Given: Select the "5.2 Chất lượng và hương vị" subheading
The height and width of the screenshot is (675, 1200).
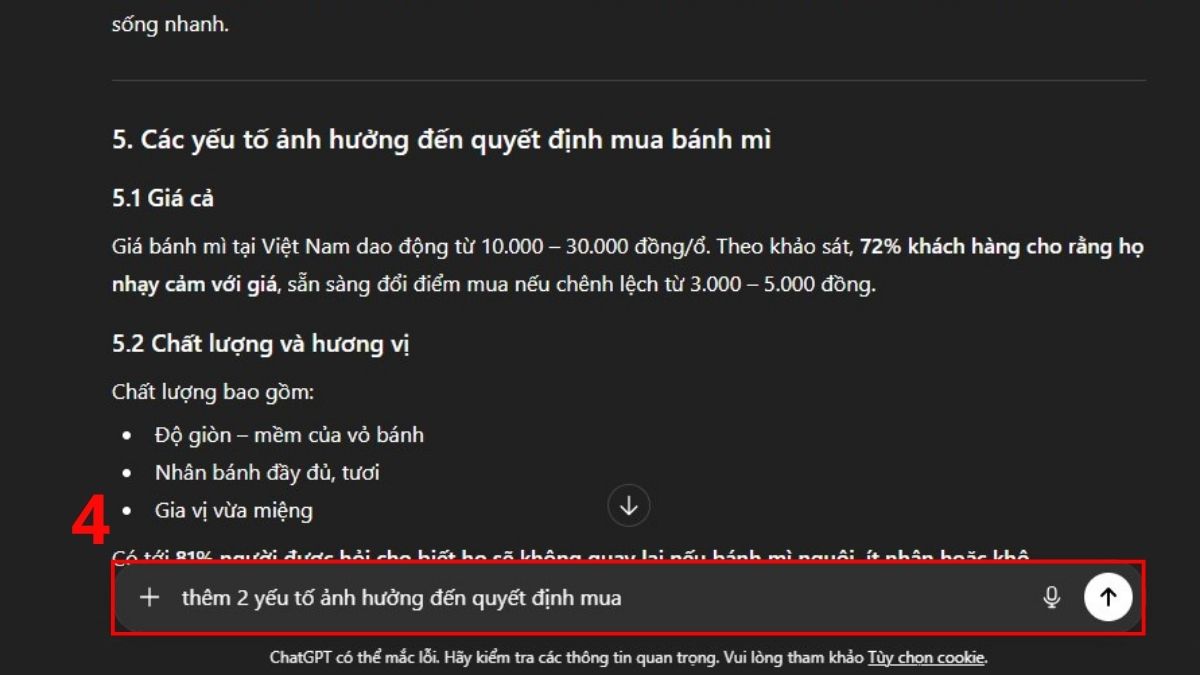Looking at the screenshot, I should (261, 345).
